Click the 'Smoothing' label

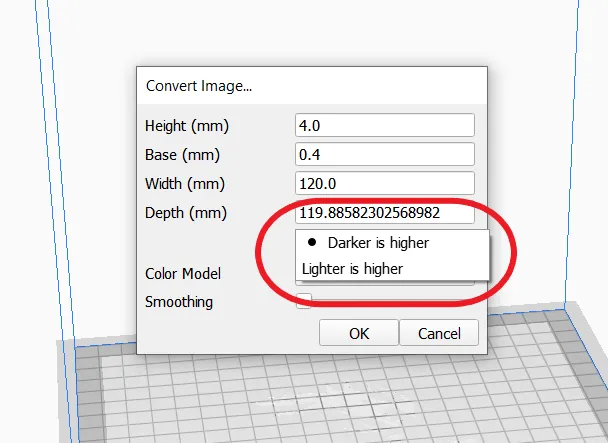pyautogui.click(x=179, y=302)
